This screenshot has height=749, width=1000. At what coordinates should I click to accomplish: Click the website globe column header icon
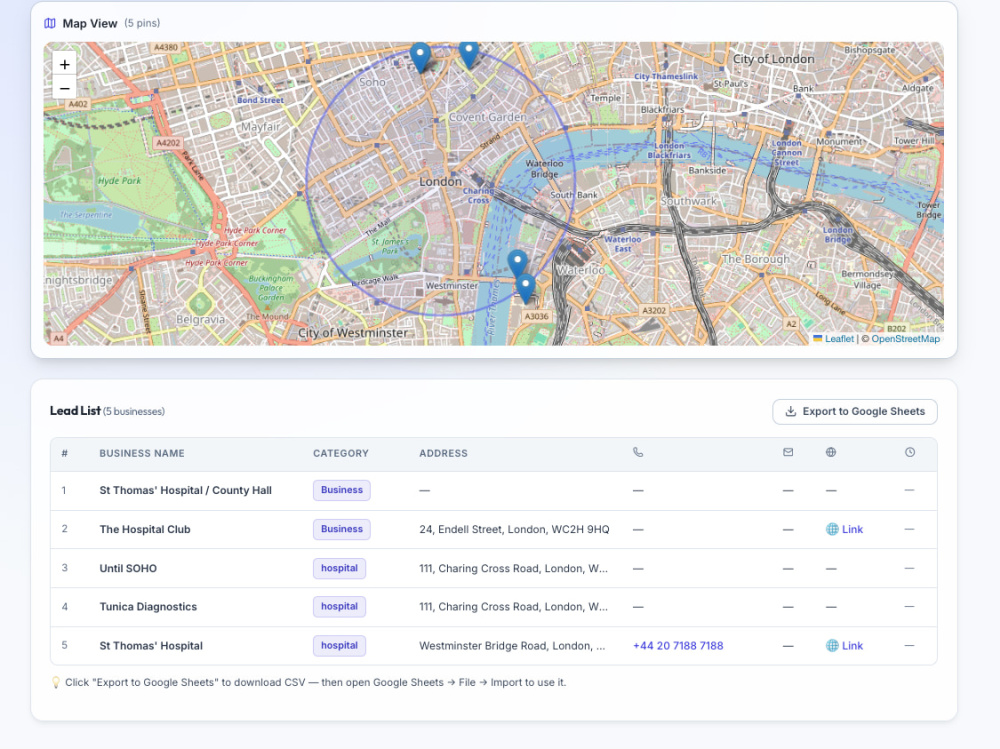831,452
